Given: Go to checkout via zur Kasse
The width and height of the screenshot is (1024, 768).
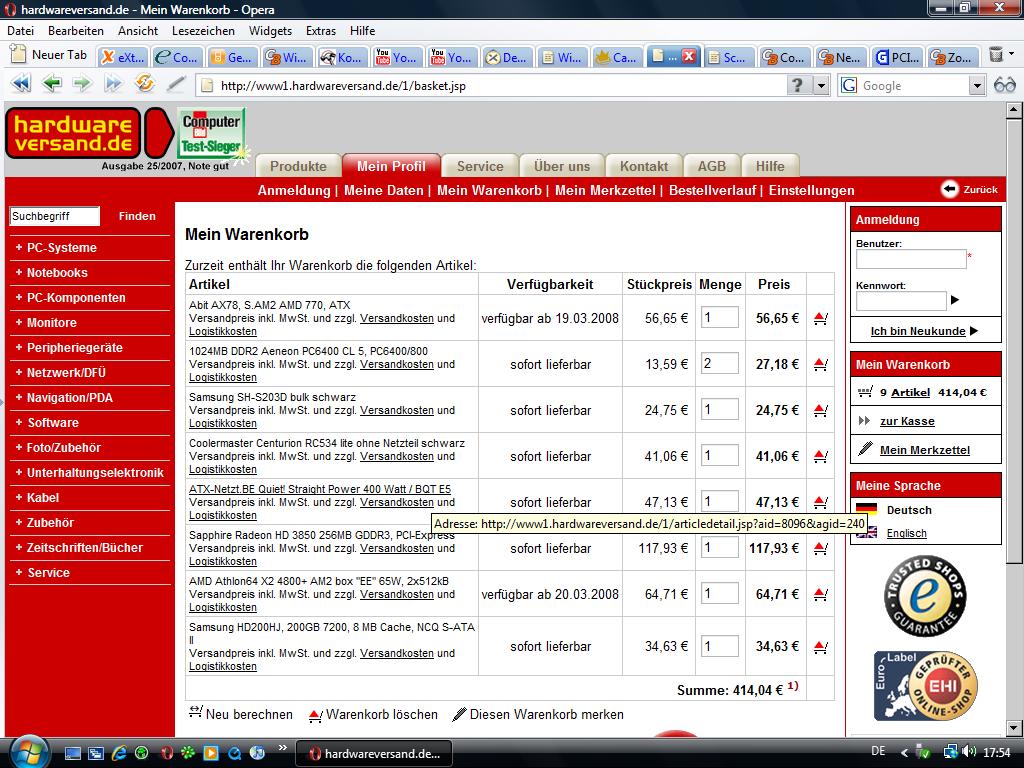Looking at the screenshot, I should pyautogui.click(x=907, y=421).
